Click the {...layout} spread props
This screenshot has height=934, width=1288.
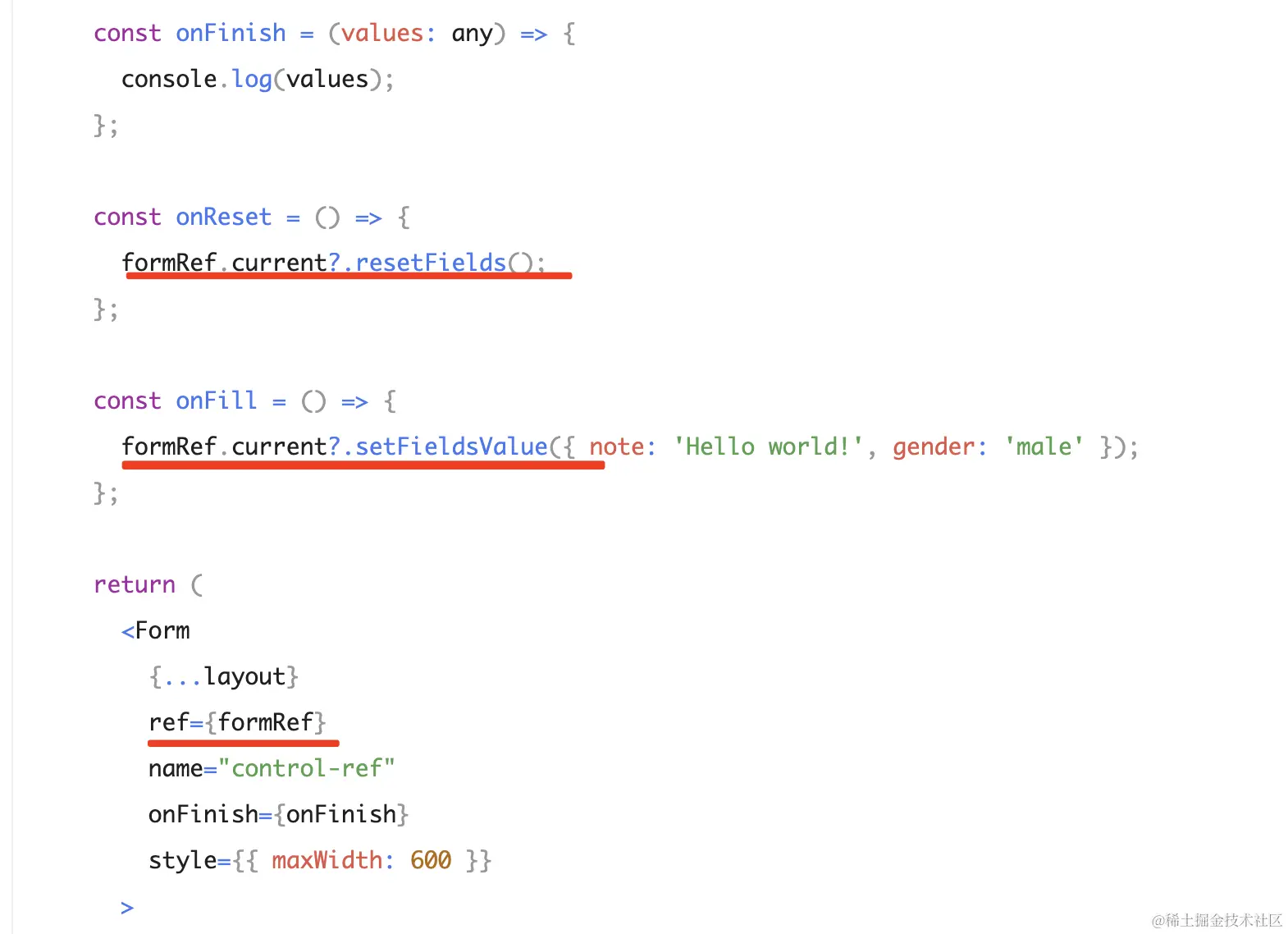click(x=224, y=677)
